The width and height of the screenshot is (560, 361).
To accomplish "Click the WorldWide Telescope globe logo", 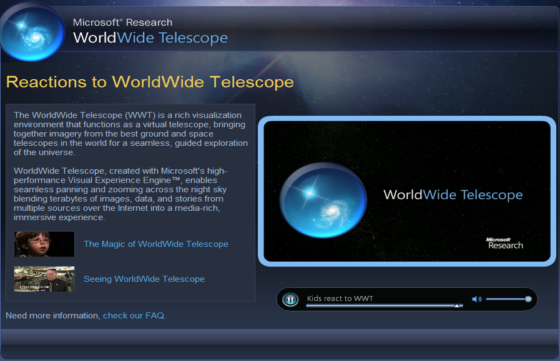I will click(32, 33).
